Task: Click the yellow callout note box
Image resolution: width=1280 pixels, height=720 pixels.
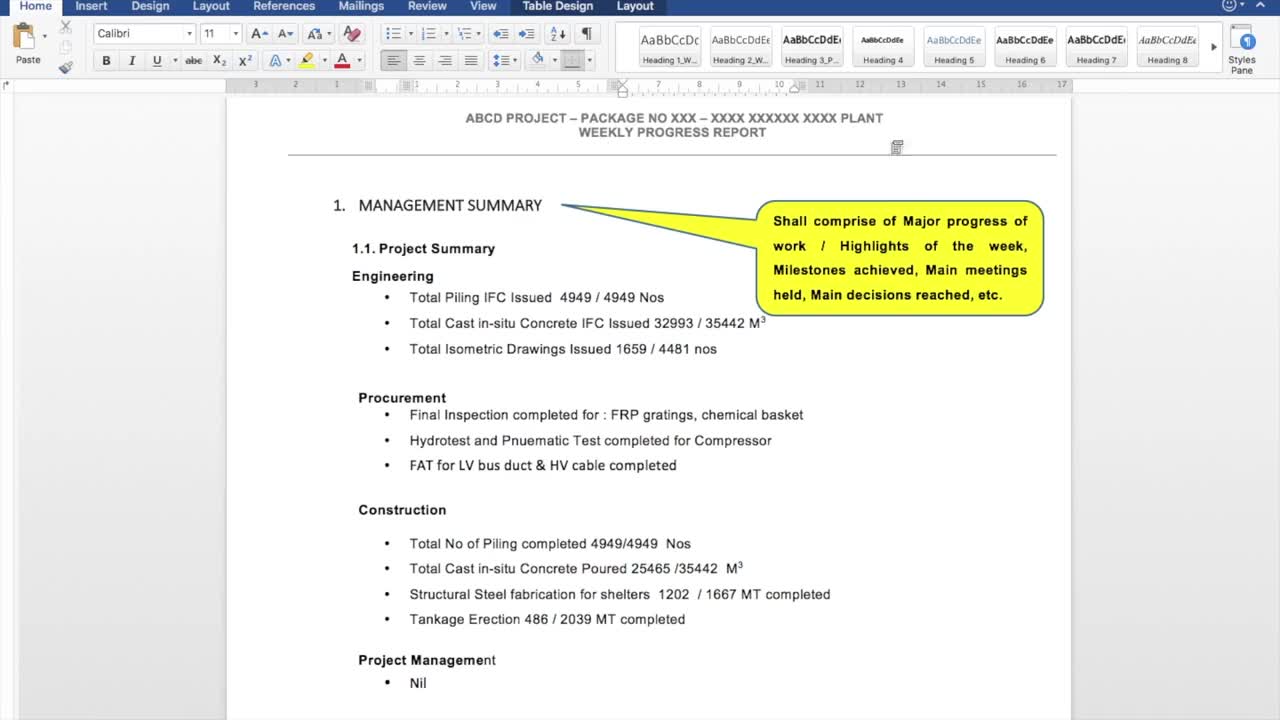Action: click(x=900, y=258)
